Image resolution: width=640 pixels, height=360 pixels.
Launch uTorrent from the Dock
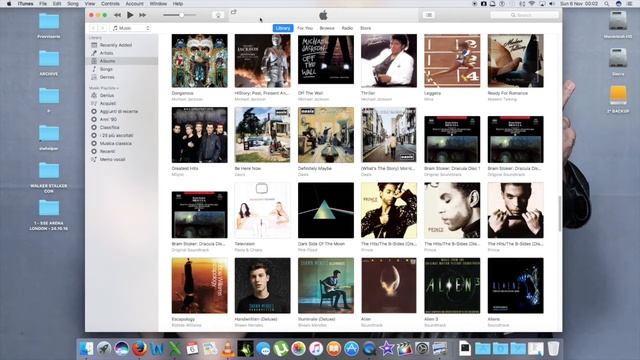[281, 349]
